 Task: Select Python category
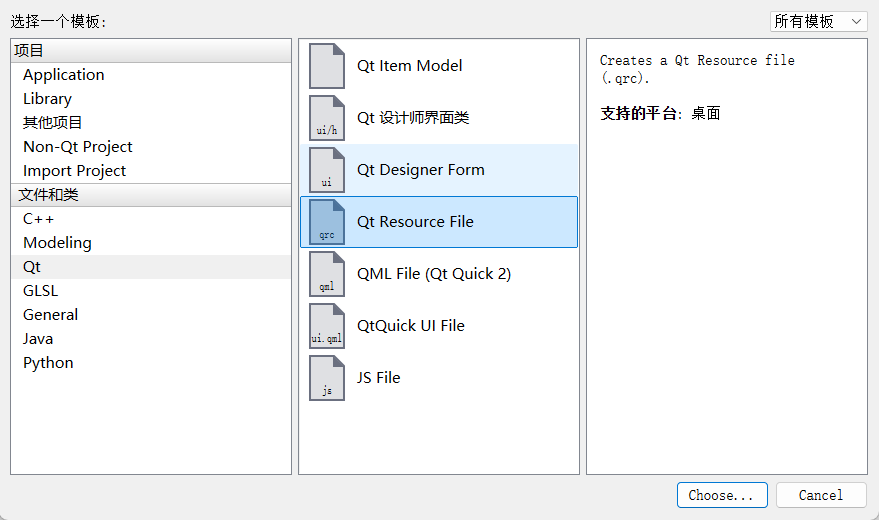[151, 363]
